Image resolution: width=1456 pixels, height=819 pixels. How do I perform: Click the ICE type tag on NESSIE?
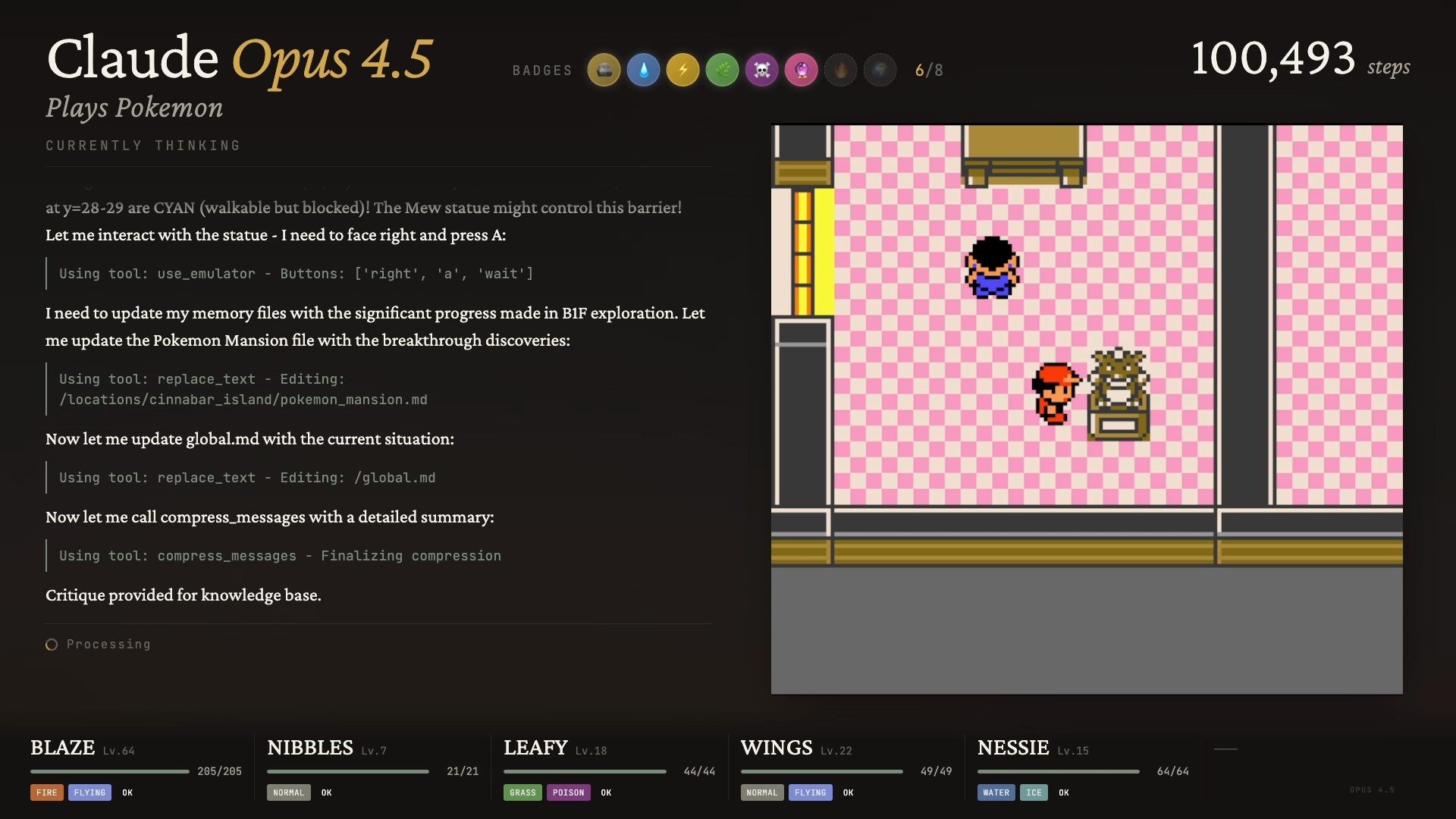point(1034,792)
